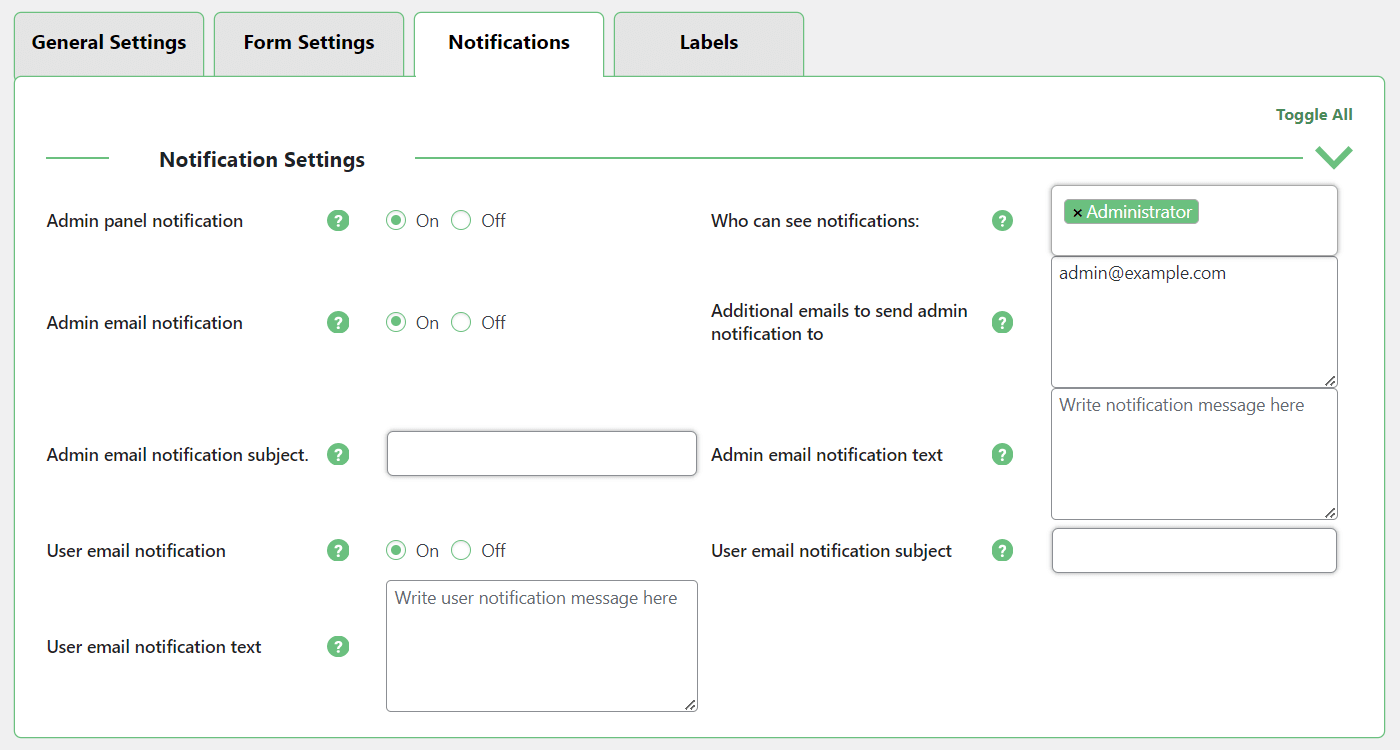
Task: Click help icon for Additional emails setting
Action: (x=1002, y=323)
